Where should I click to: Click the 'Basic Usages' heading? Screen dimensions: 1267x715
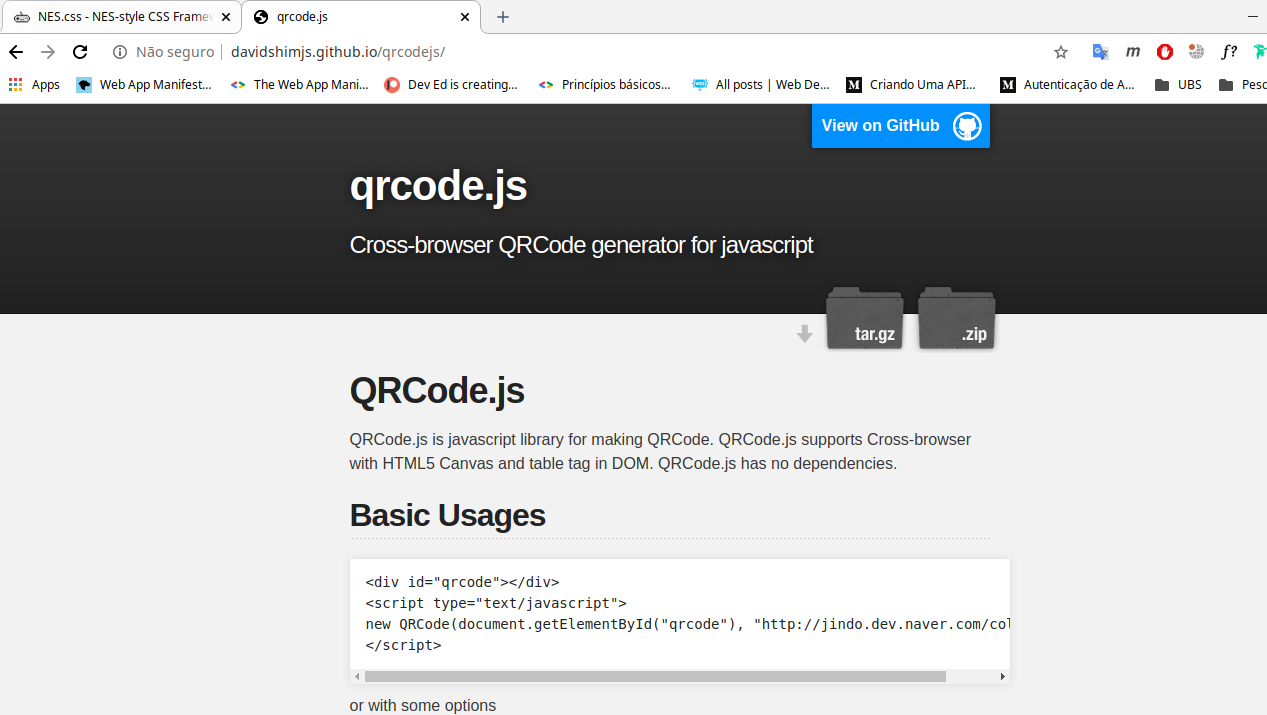448,515
